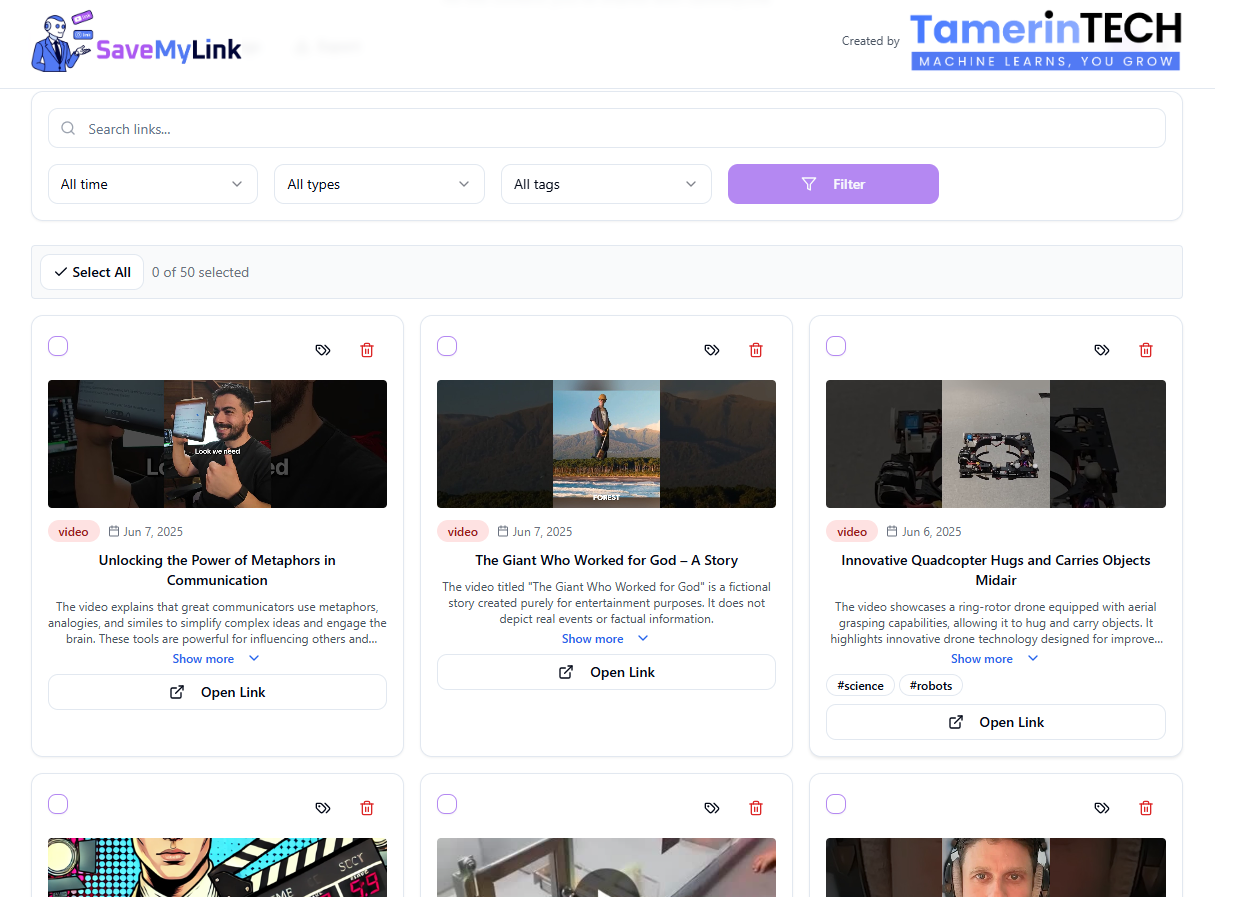Screen dimensions: 1241x897
Task: Click the video badge on Quadcopter card
Action: coord(852,532)
